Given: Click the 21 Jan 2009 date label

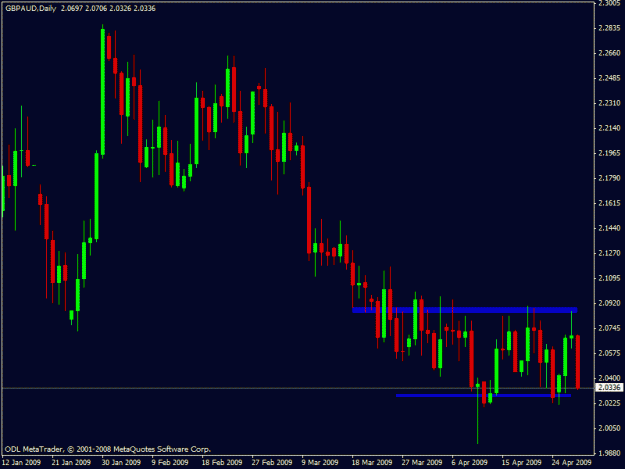Looking at the screenshot, I should (x=71, y=462).
